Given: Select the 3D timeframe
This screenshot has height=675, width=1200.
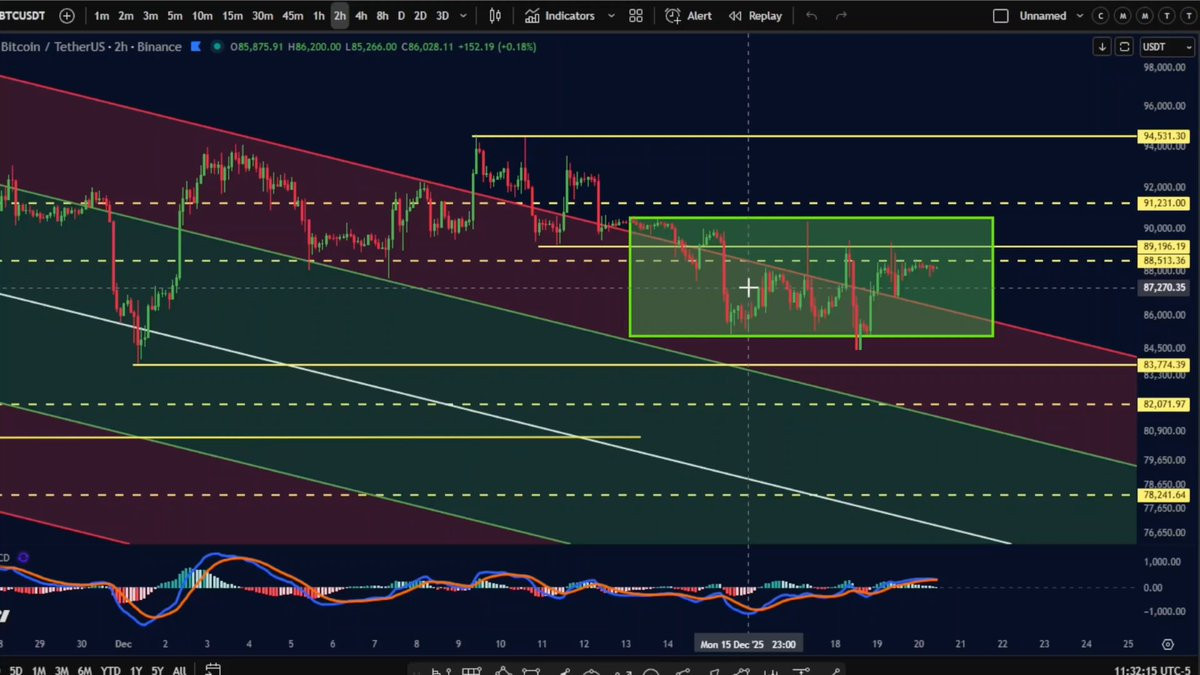Looking at the screenshot, I should click(442, 16).
